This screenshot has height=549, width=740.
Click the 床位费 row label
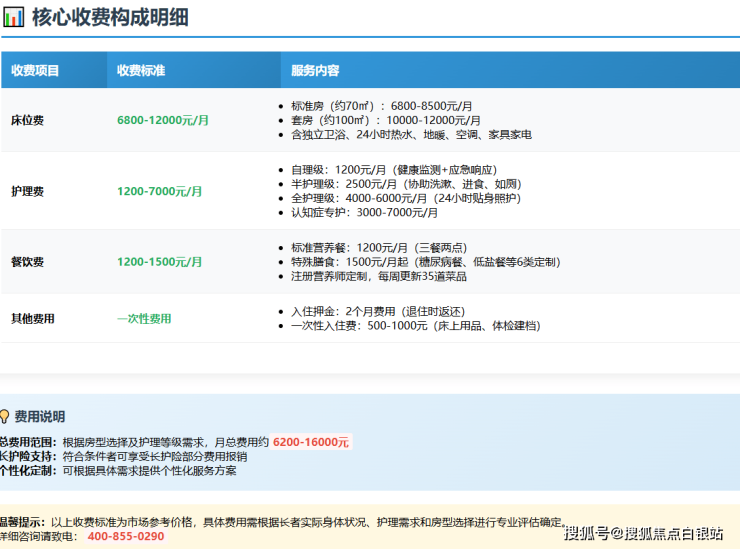pyautogui.click(x=27, y=120)
